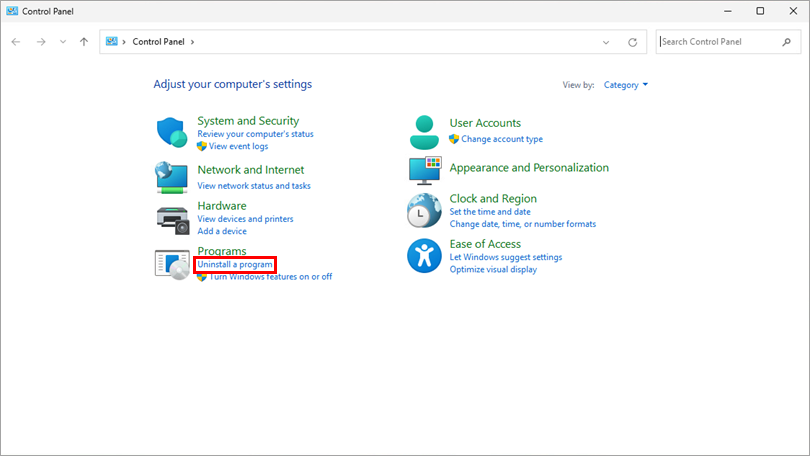Click the Search Control Panel field
810x456 pixels.
pos(718,42)
